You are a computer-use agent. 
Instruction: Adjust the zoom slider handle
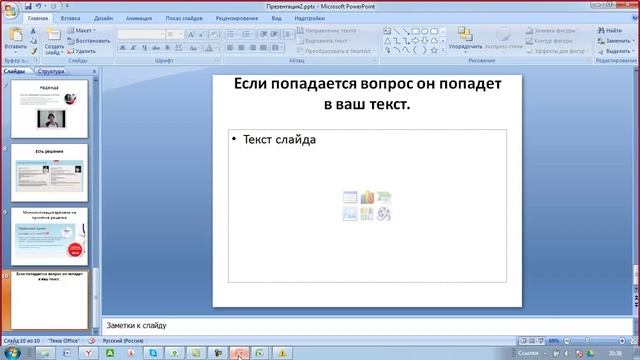tap(587, 341)
